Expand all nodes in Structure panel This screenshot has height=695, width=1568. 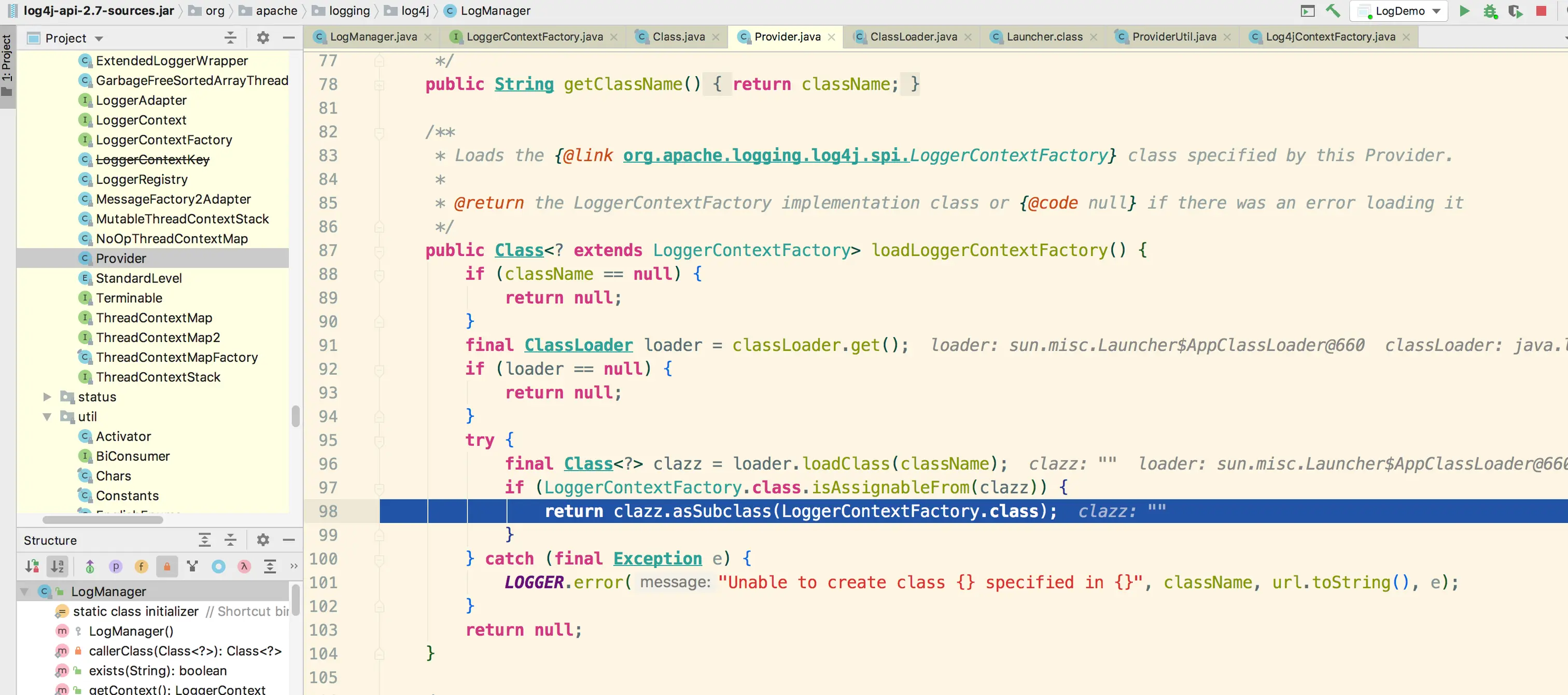coord(204,541)
